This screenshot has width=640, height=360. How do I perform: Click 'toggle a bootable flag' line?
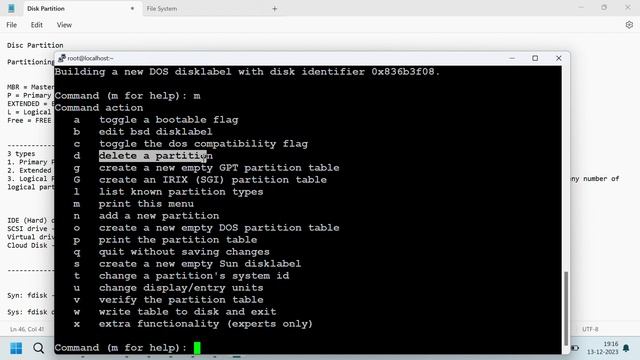169,120
